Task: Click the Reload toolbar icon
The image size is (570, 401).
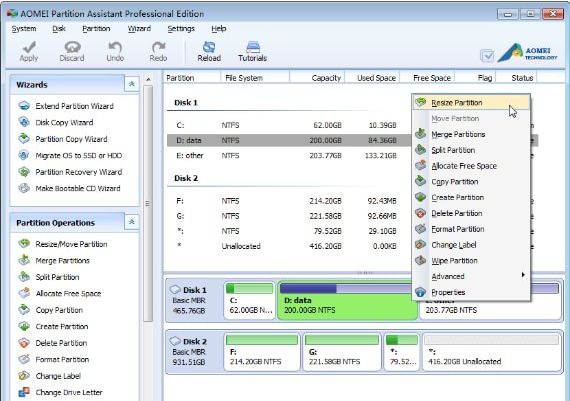Action: [209, 51]
